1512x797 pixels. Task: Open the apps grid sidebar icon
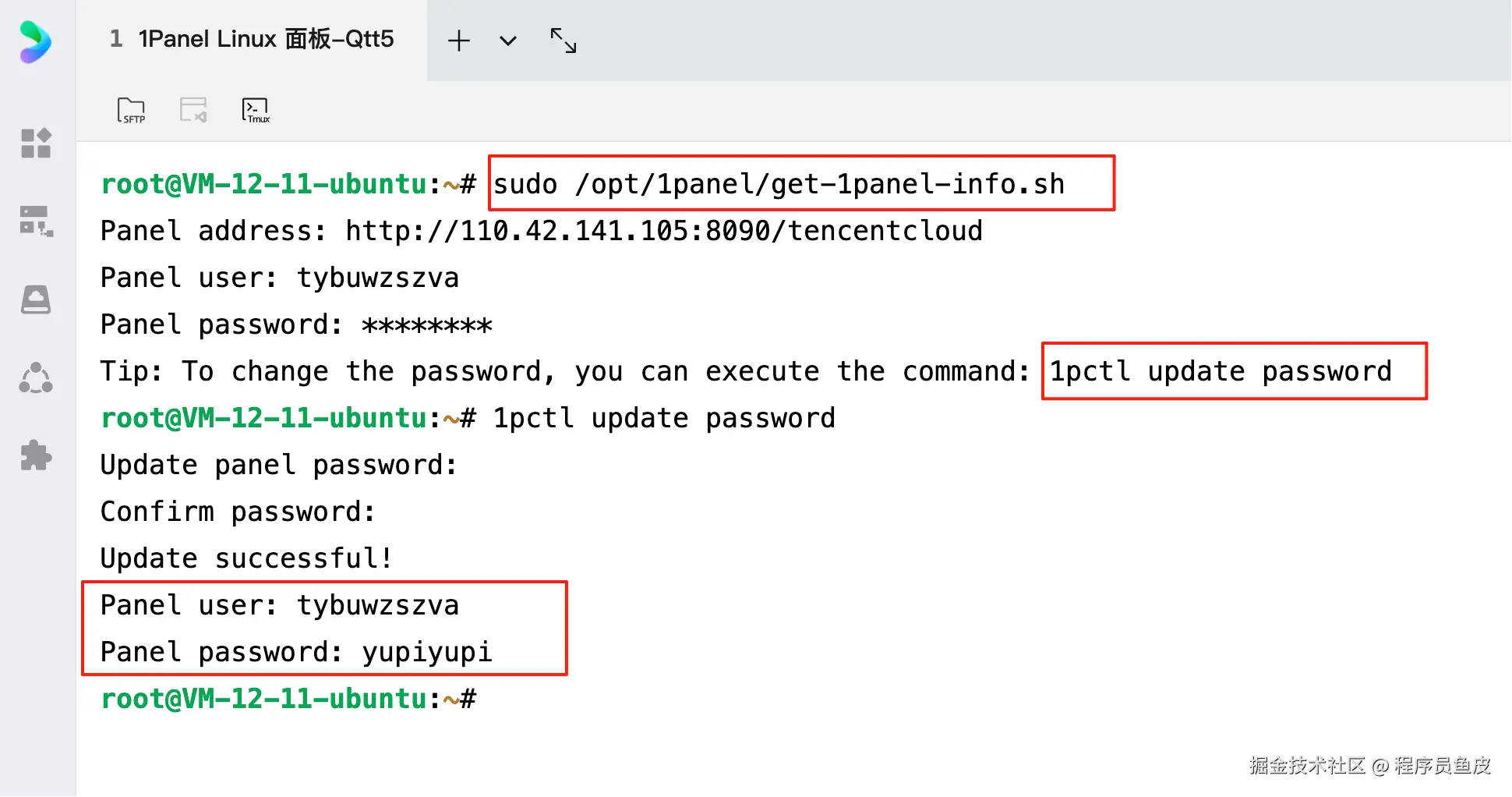point(36,143)
